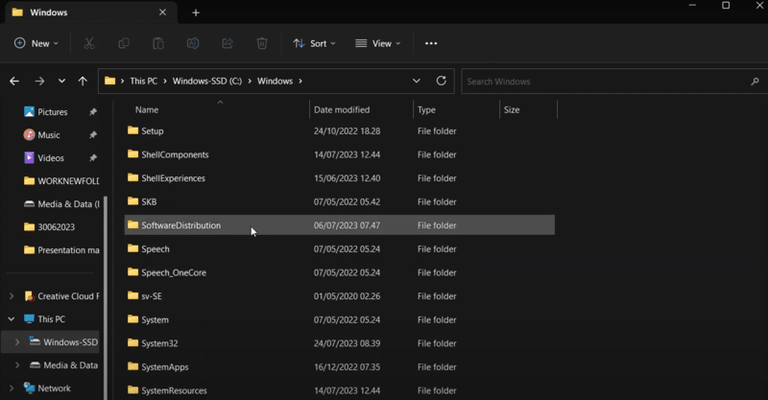Click the Cut scissors icon in toolbar

[x=89, y=44]
